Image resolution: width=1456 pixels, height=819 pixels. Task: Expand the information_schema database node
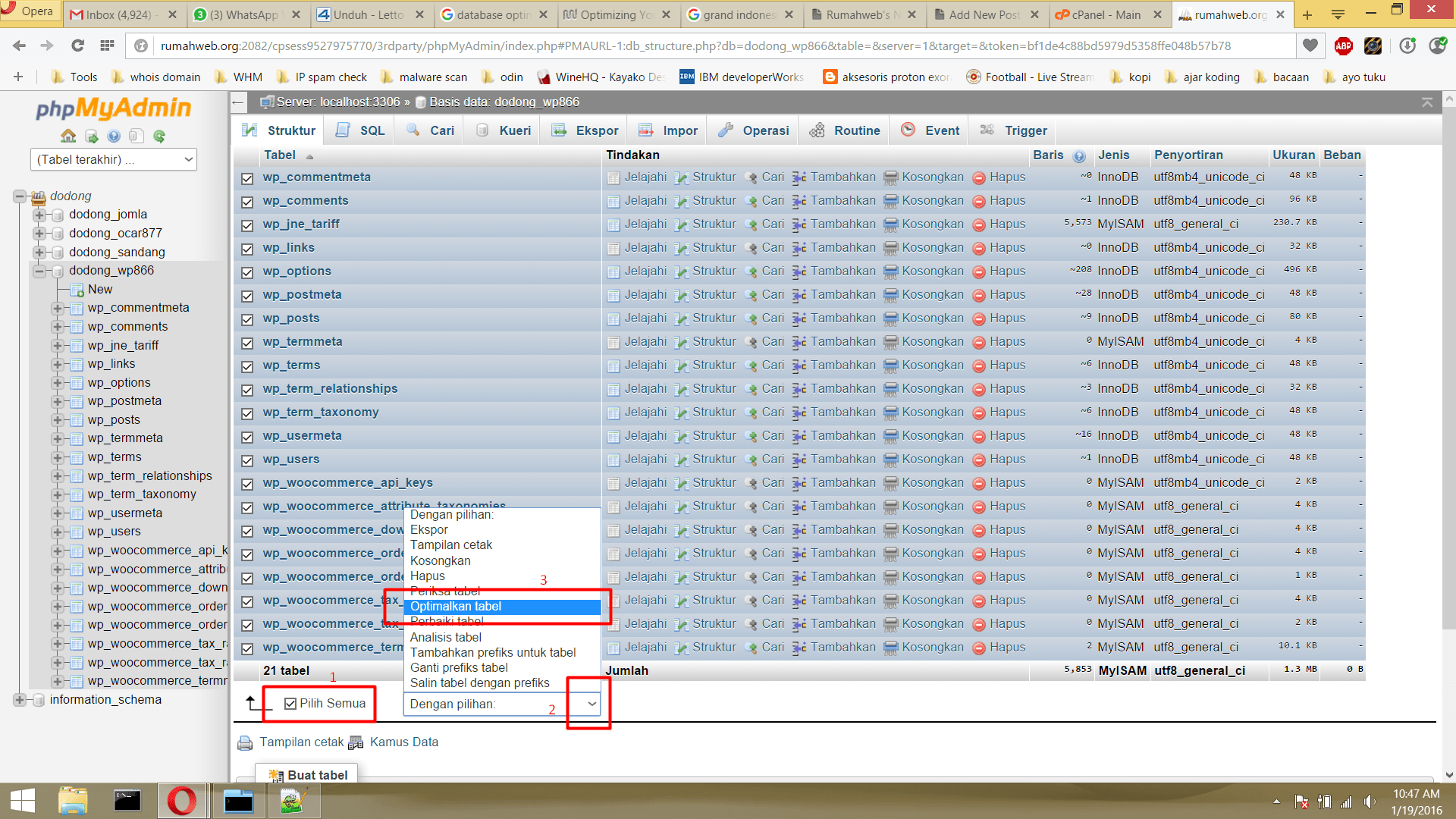coord(20,700)
